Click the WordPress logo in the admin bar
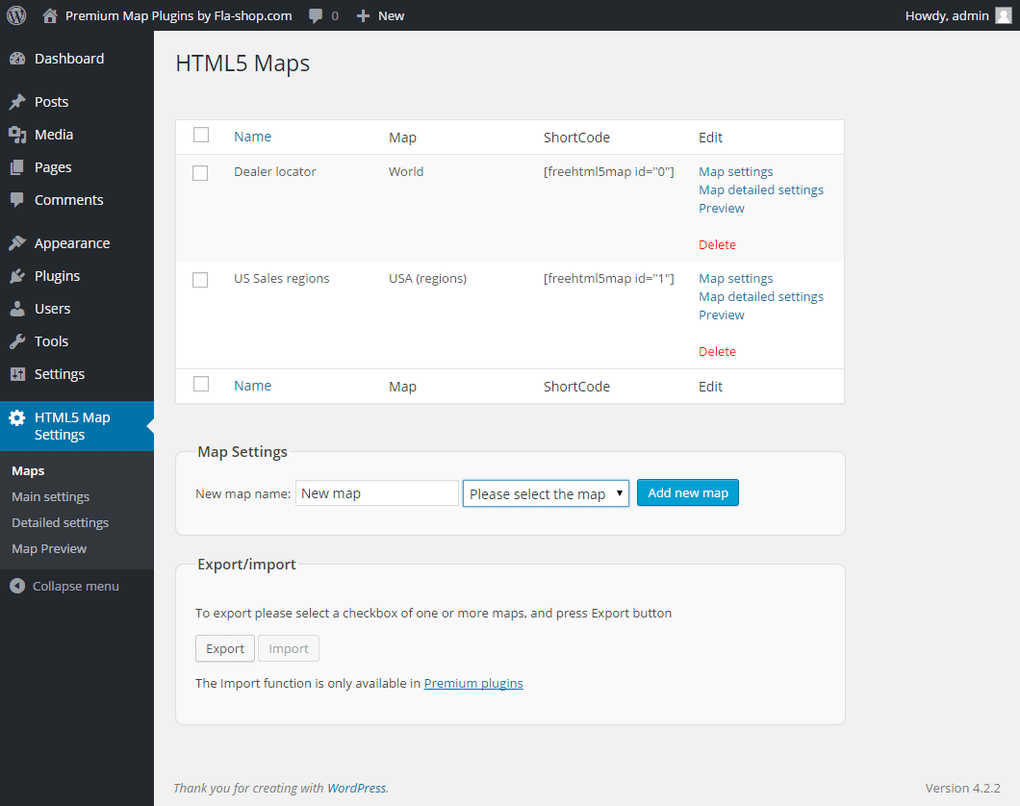 [x=15, y=15]
